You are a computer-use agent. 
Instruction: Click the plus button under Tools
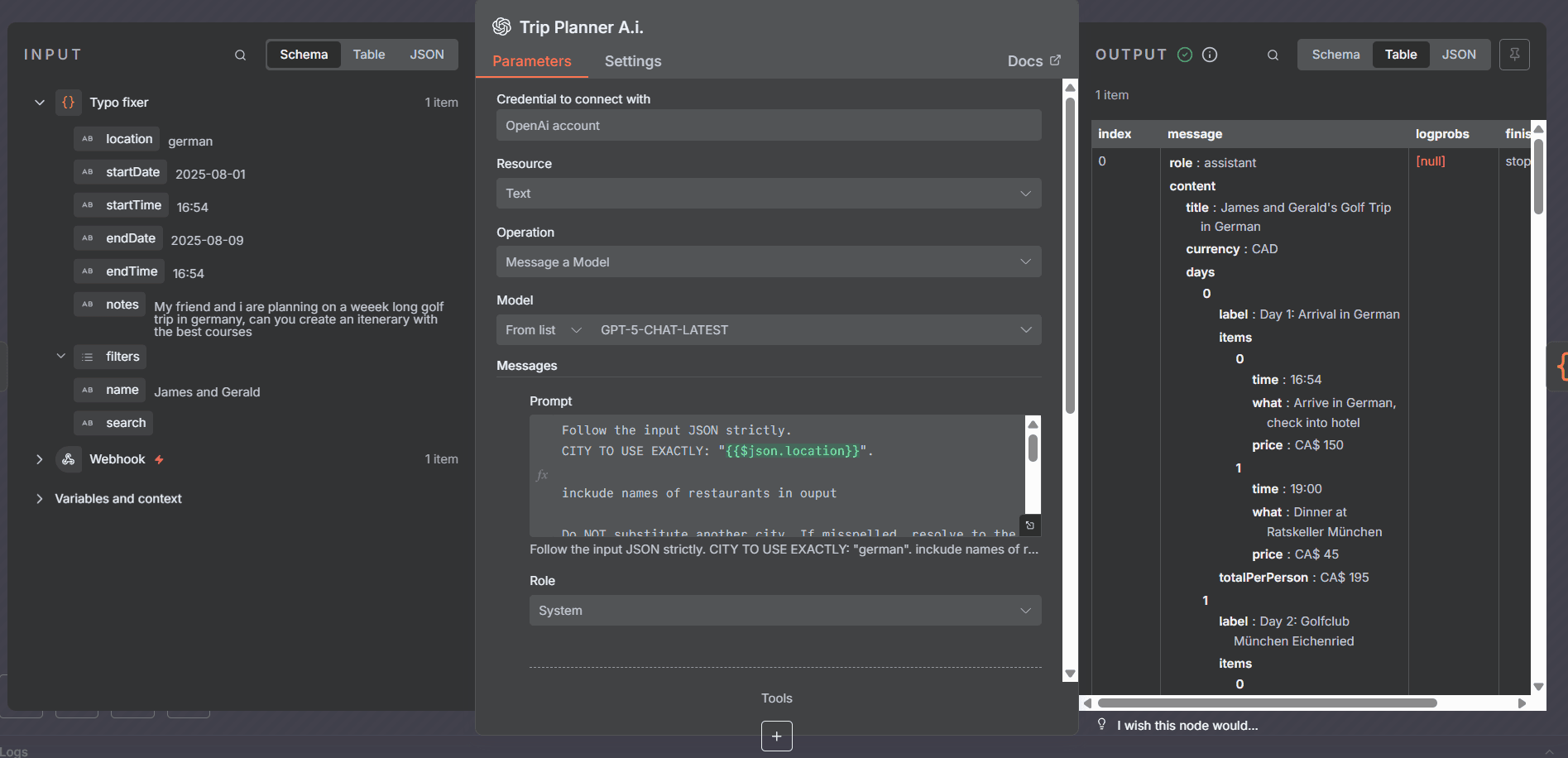pyautogui.click(x=776, y=736)
